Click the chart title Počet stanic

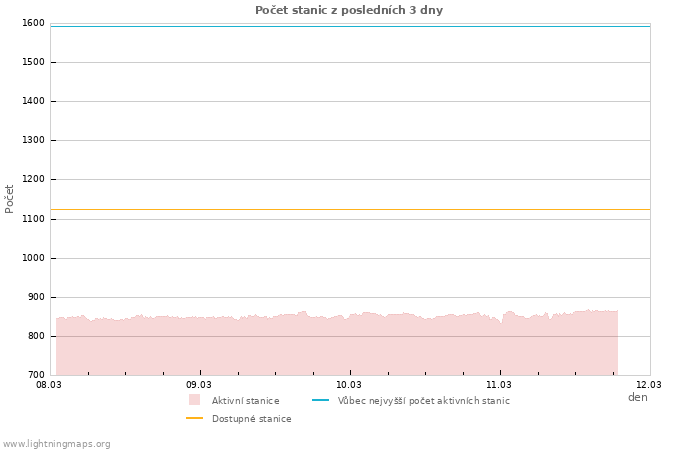[x=349, y=10]
